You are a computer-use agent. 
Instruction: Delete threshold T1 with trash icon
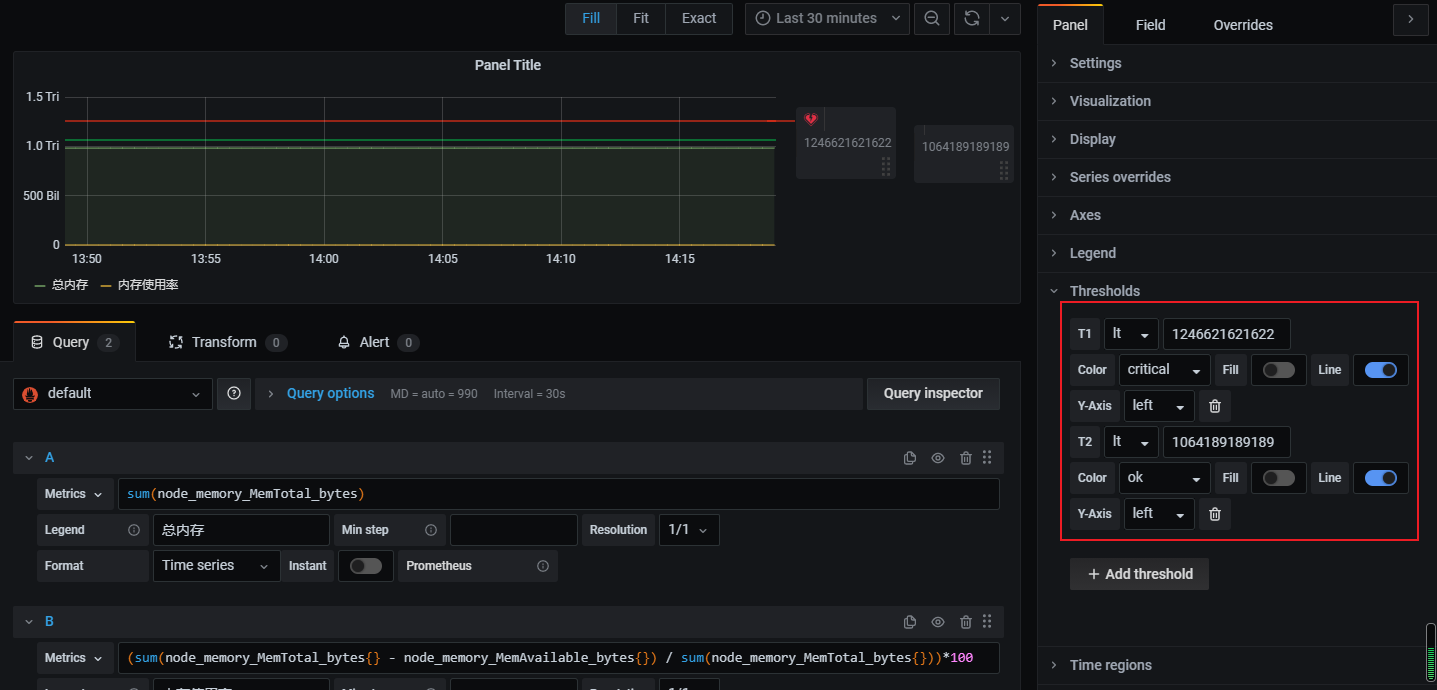pos(1215,406)
